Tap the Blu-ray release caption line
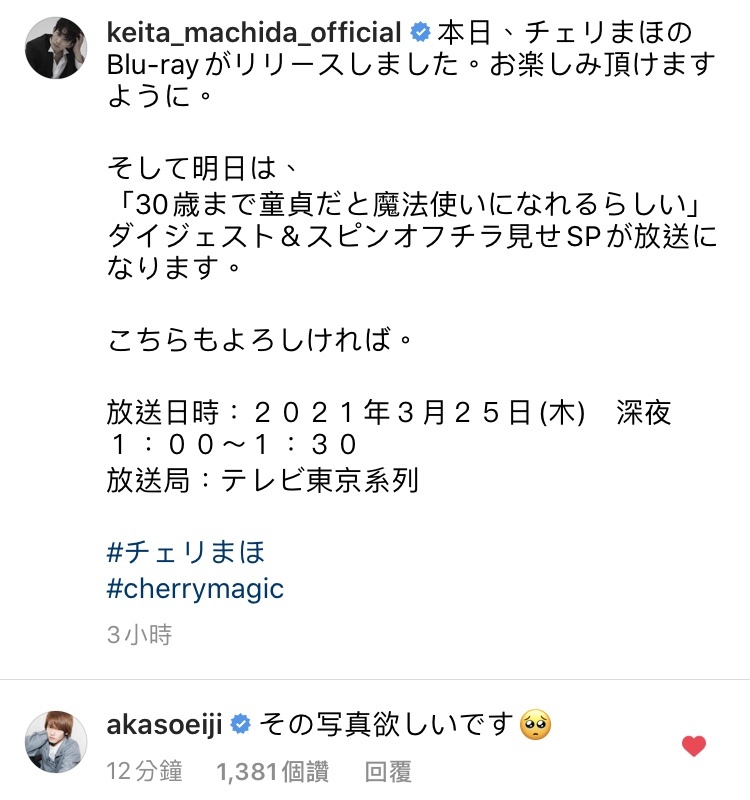Viewport: 750px width, 800px height. [x=411, y=65]
